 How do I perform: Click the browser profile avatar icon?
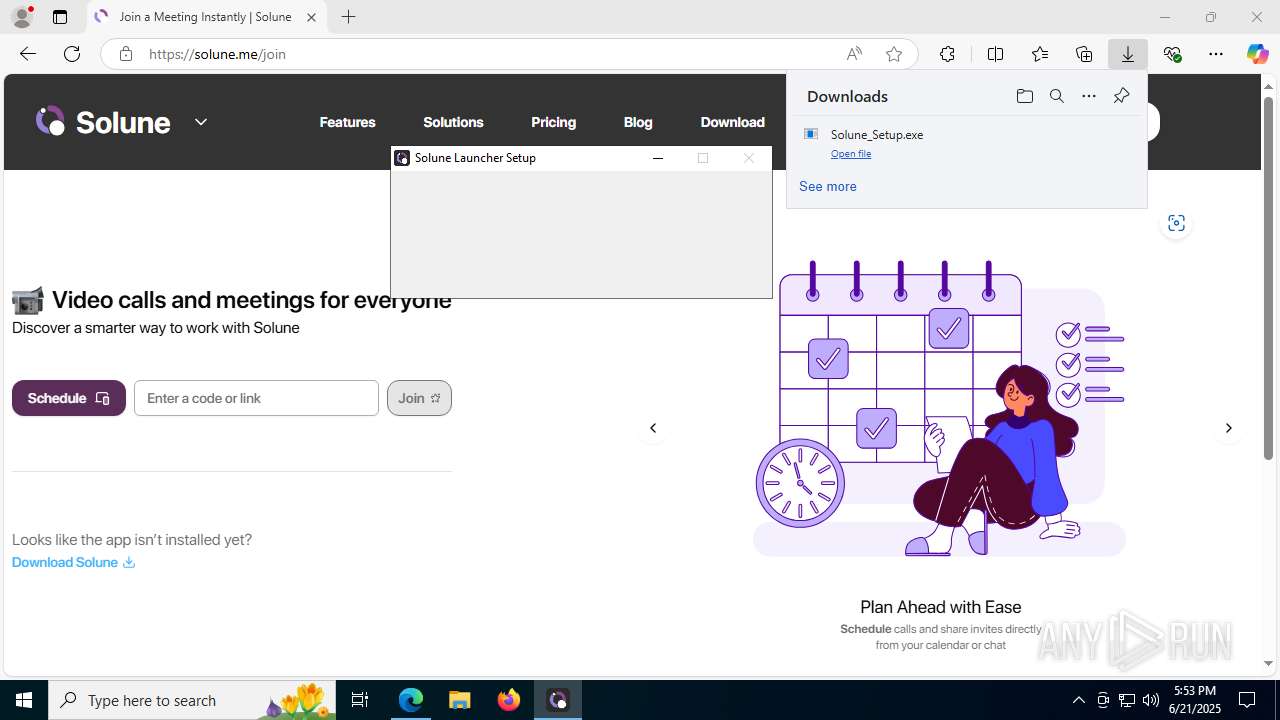22,17
